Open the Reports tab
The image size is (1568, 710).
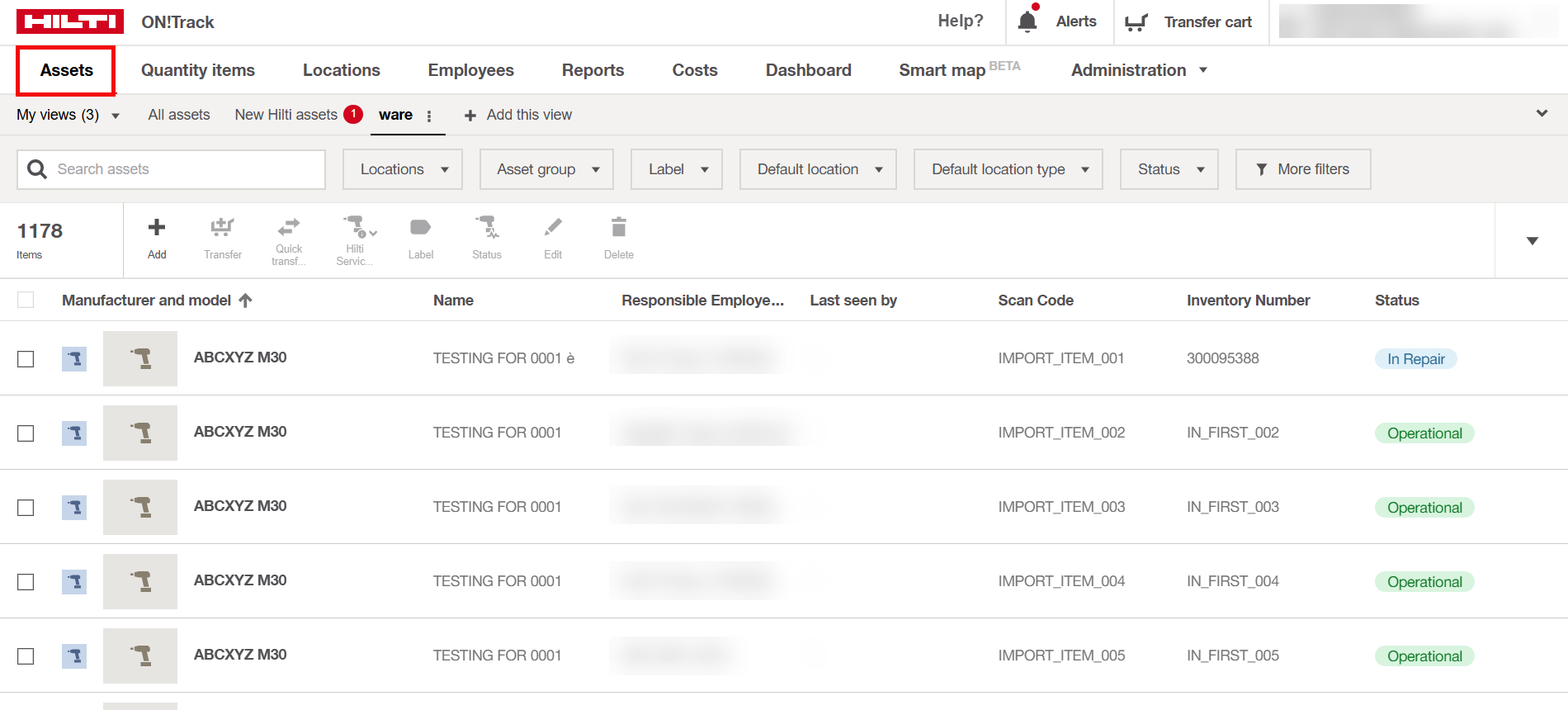[593, 70]
